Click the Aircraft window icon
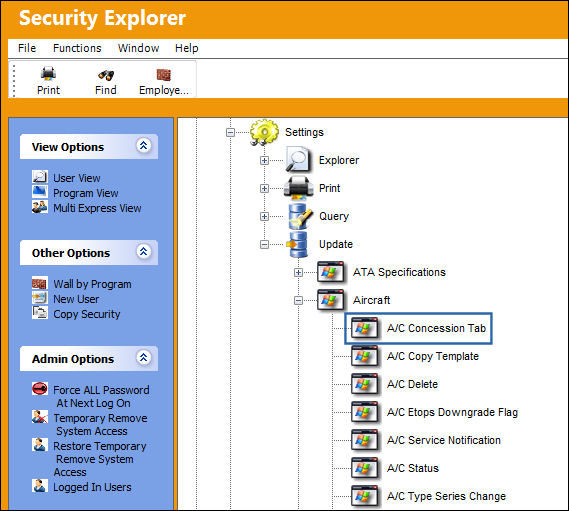 [x=331, y=300]
